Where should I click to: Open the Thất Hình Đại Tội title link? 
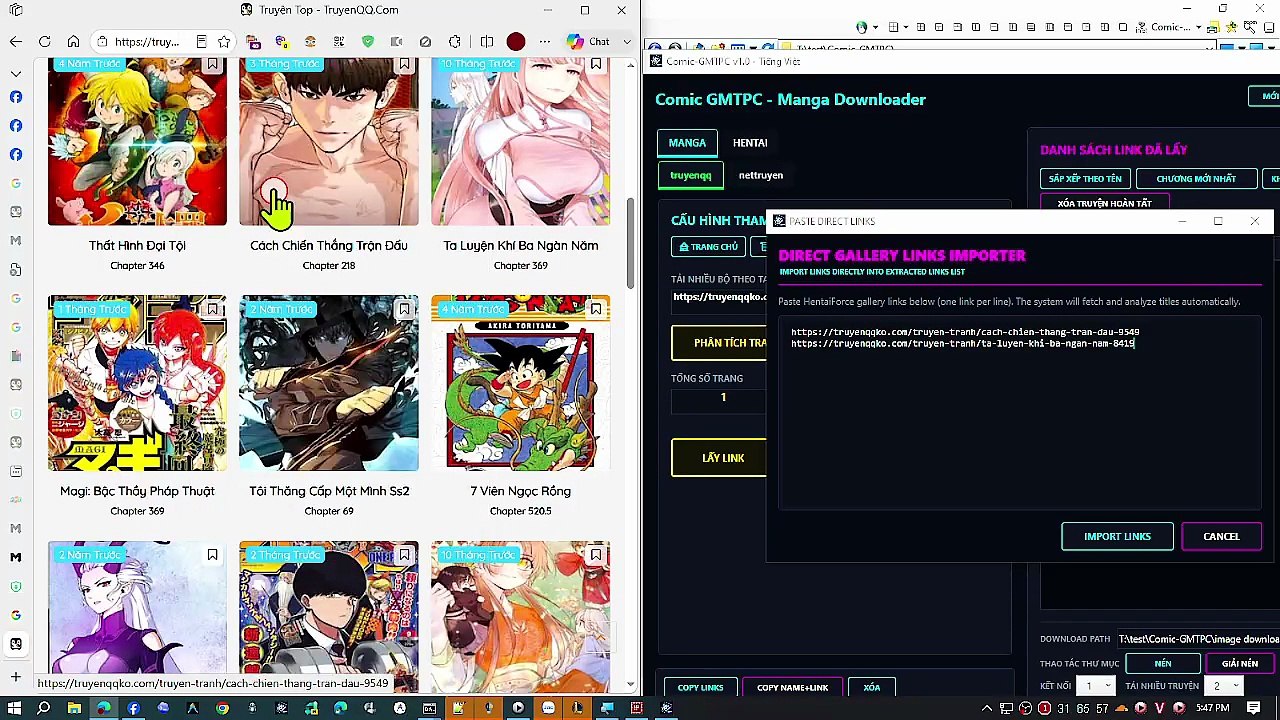137,245
